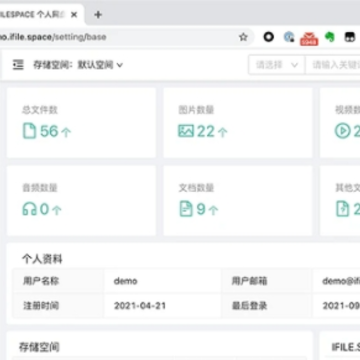Click the total file count 56
The height and width of the screenshot is (360, 360).
(x=49, y=131)
